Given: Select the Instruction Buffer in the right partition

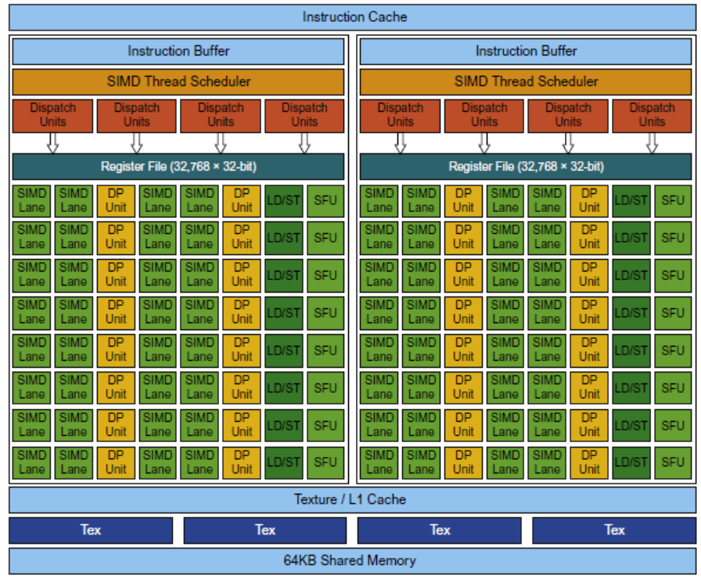Looking at the screenshot, I should (x=526, y=51).
